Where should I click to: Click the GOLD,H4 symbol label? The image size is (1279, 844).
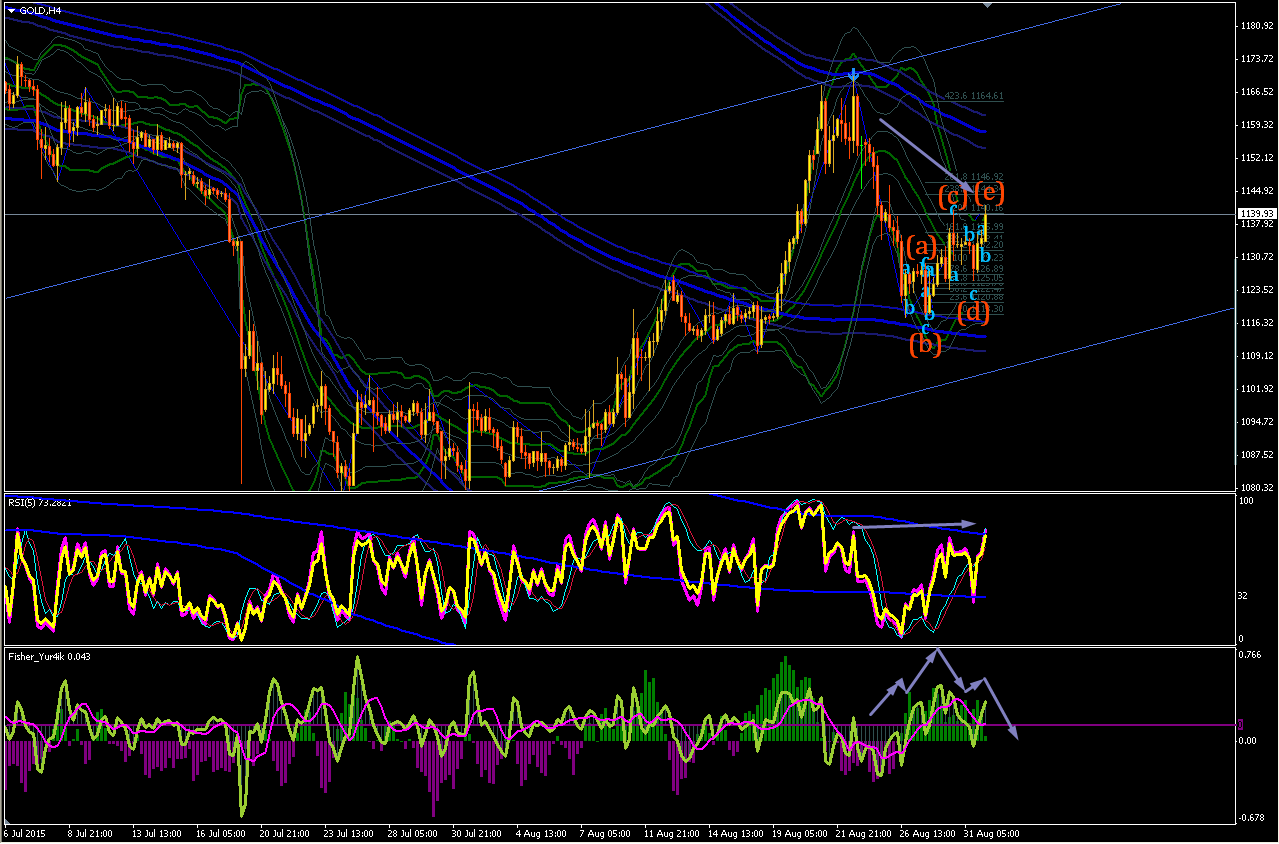[39, 10]
